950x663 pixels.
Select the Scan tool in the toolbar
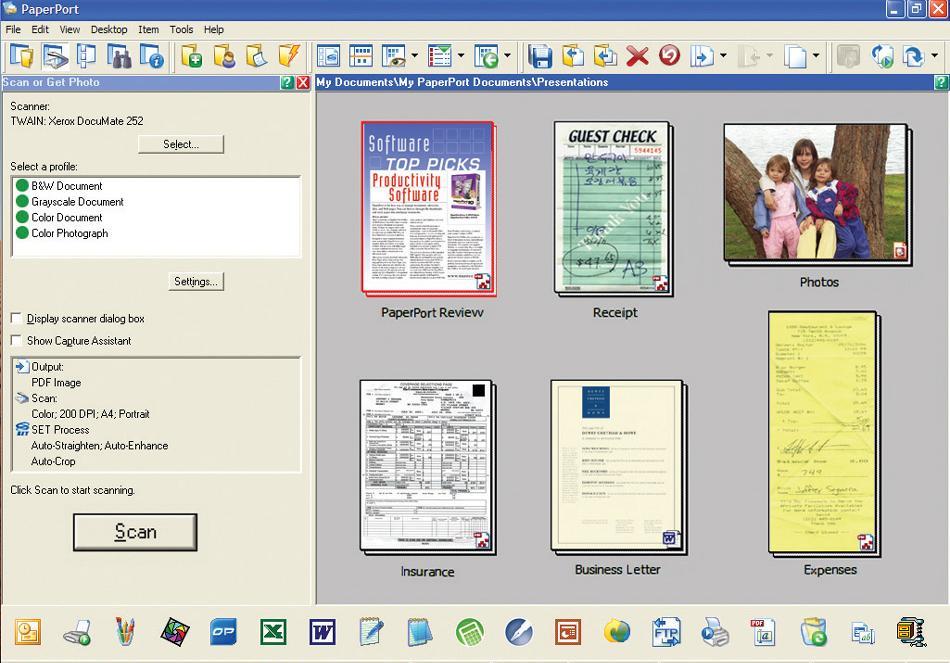click(55, 57)
